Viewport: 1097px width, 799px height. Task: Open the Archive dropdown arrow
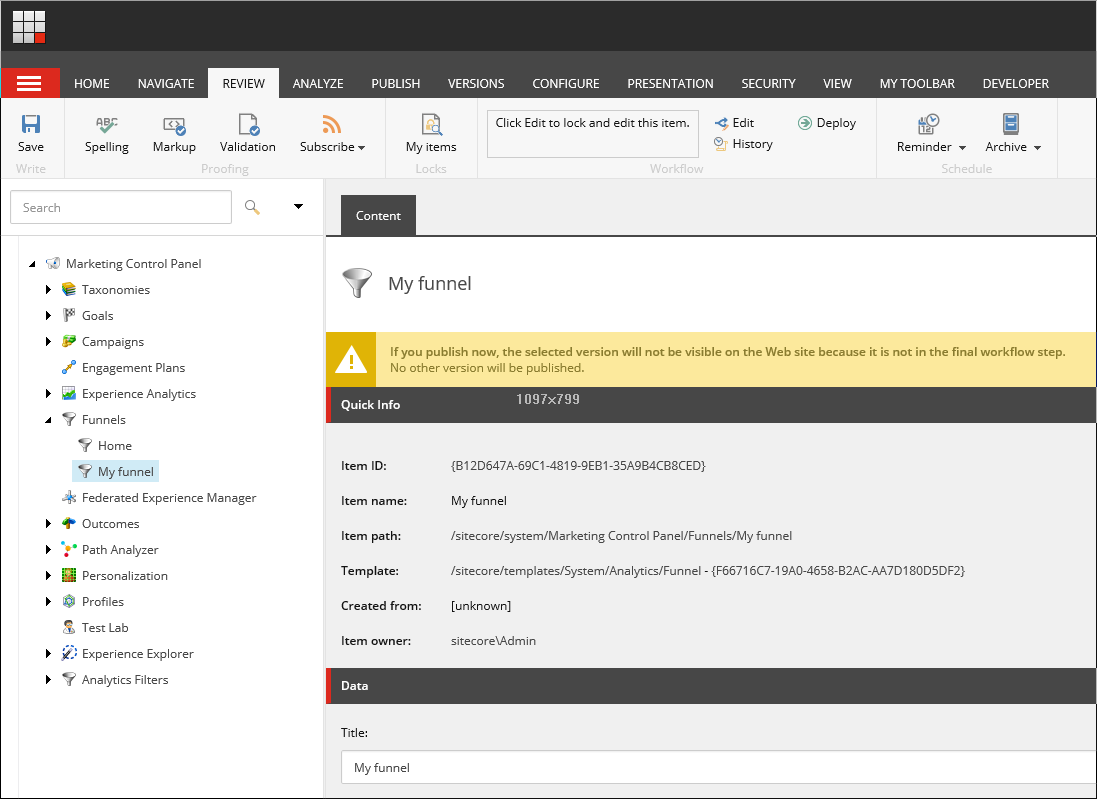pyautogui.click(x=1038, y=148)
